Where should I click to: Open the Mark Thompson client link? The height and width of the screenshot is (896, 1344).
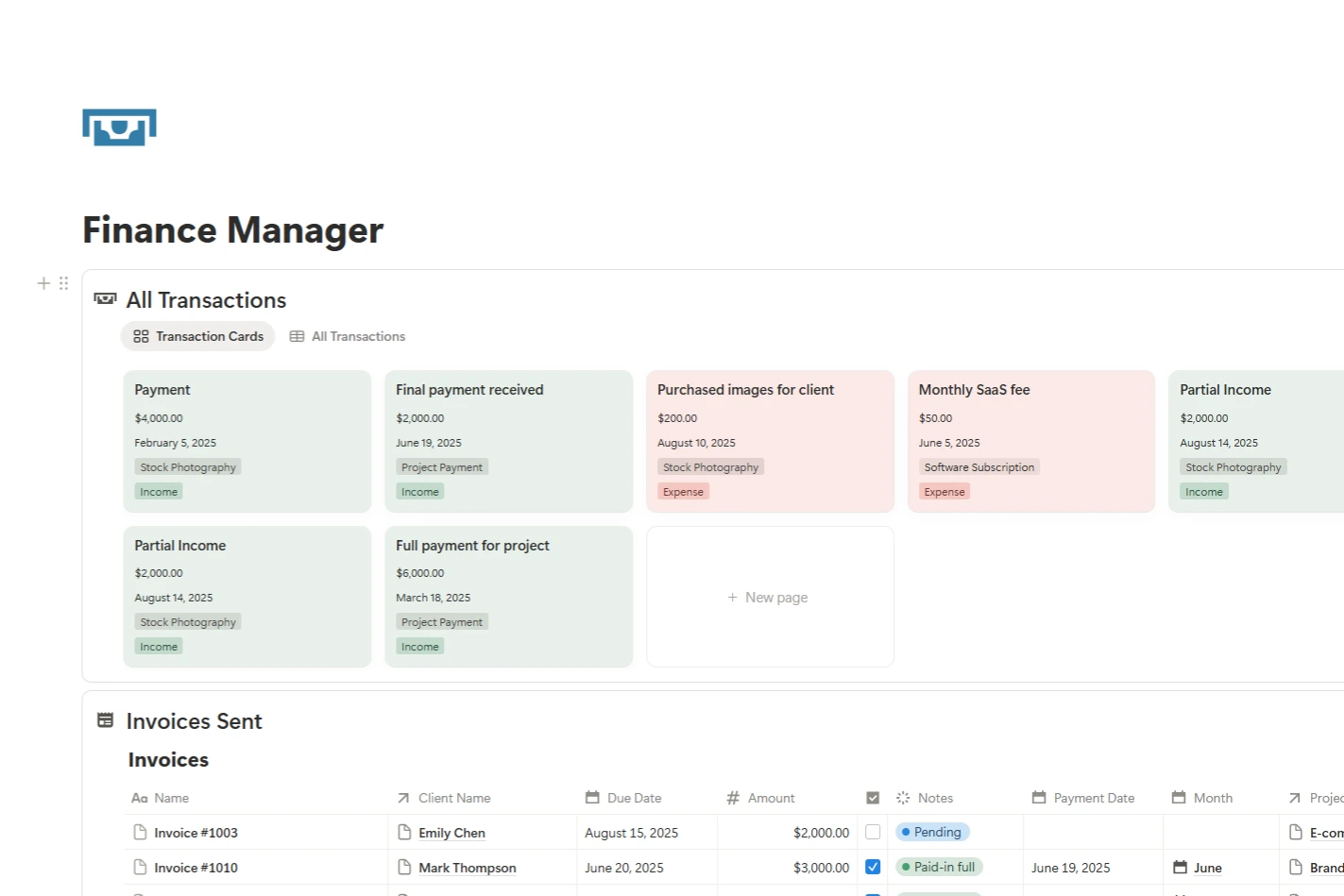click(467, 868)
